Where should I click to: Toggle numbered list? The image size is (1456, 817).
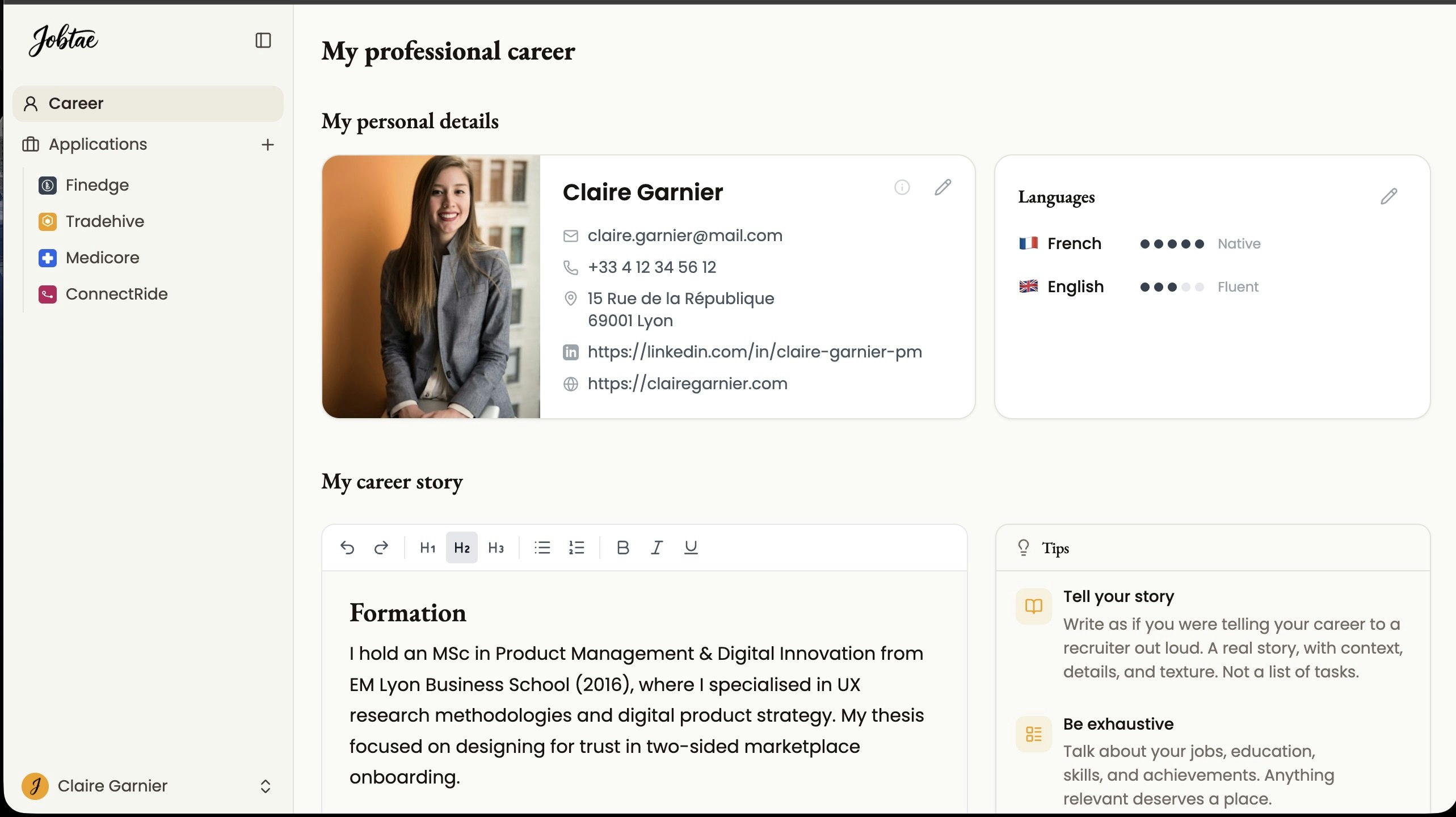[x=576, y=548]
